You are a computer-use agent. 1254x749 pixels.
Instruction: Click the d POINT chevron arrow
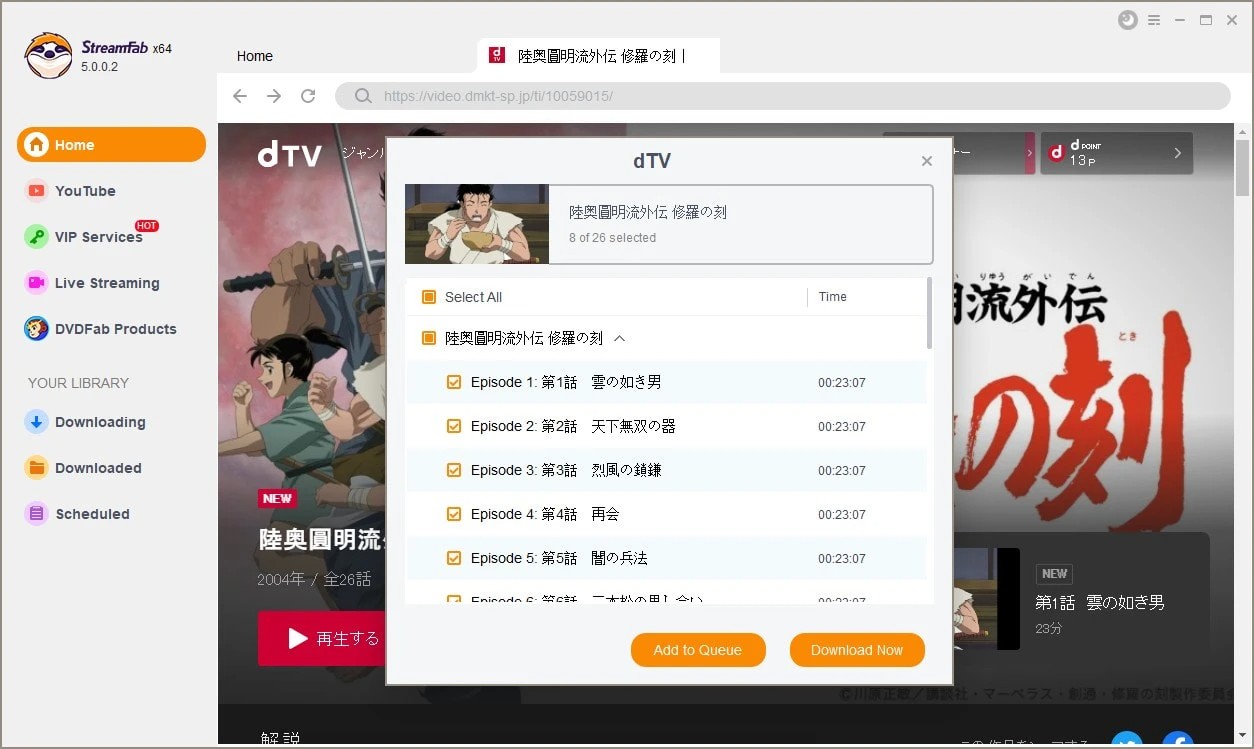click(1177, 153)
